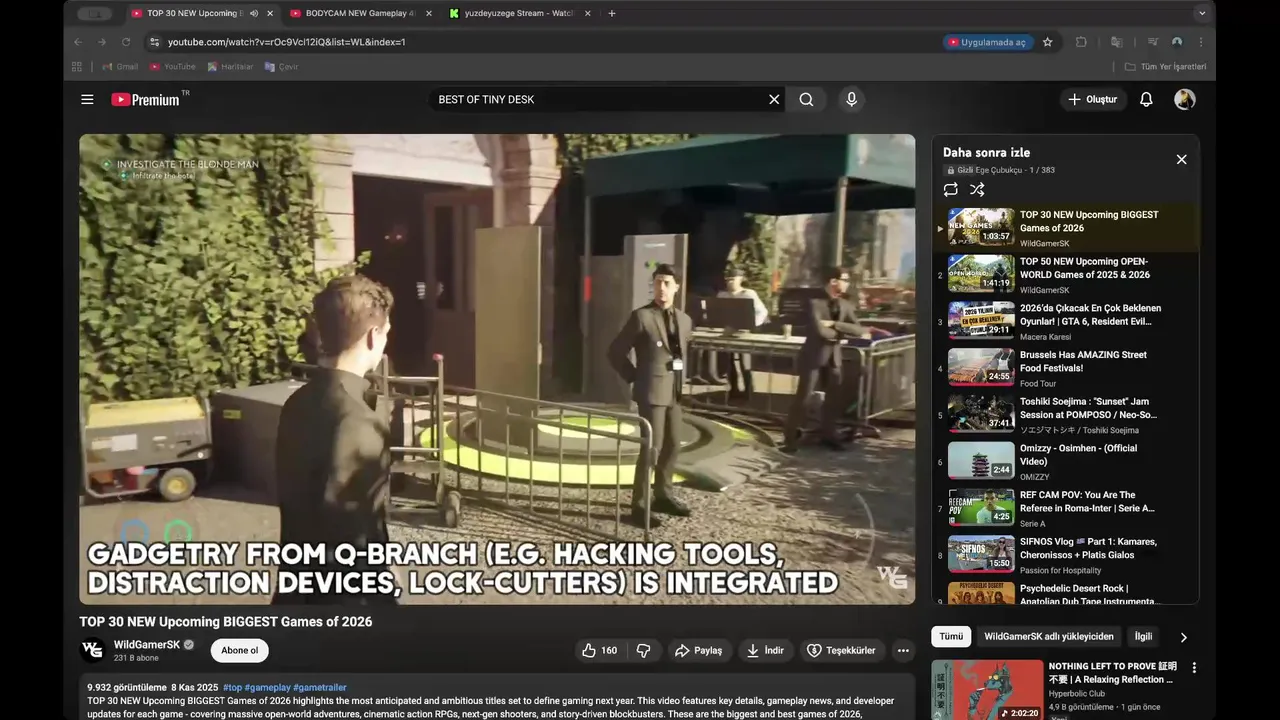Click the site info icon in address bar

[154, 42]
